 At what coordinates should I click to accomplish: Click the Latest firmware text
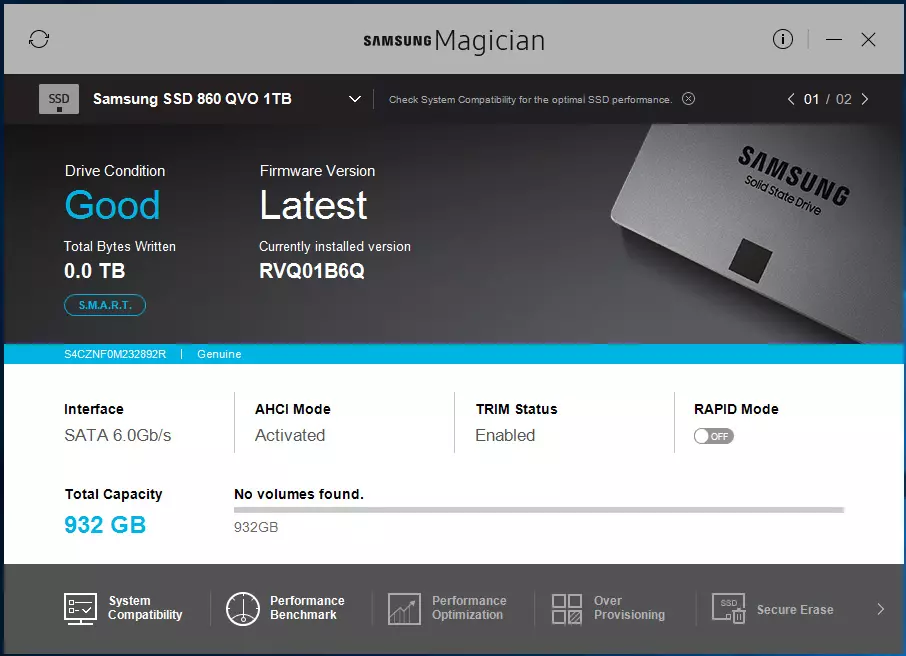(x=313, y=205)
